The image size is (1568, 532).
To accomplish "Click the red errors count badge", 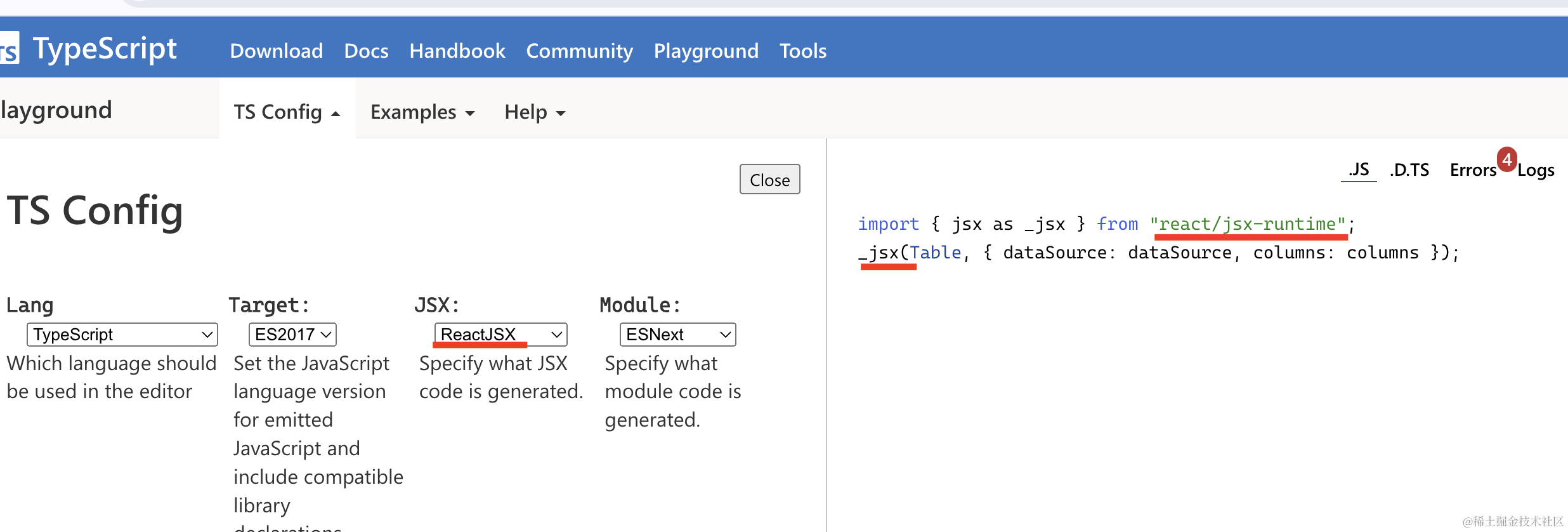I will point(1507,159).
